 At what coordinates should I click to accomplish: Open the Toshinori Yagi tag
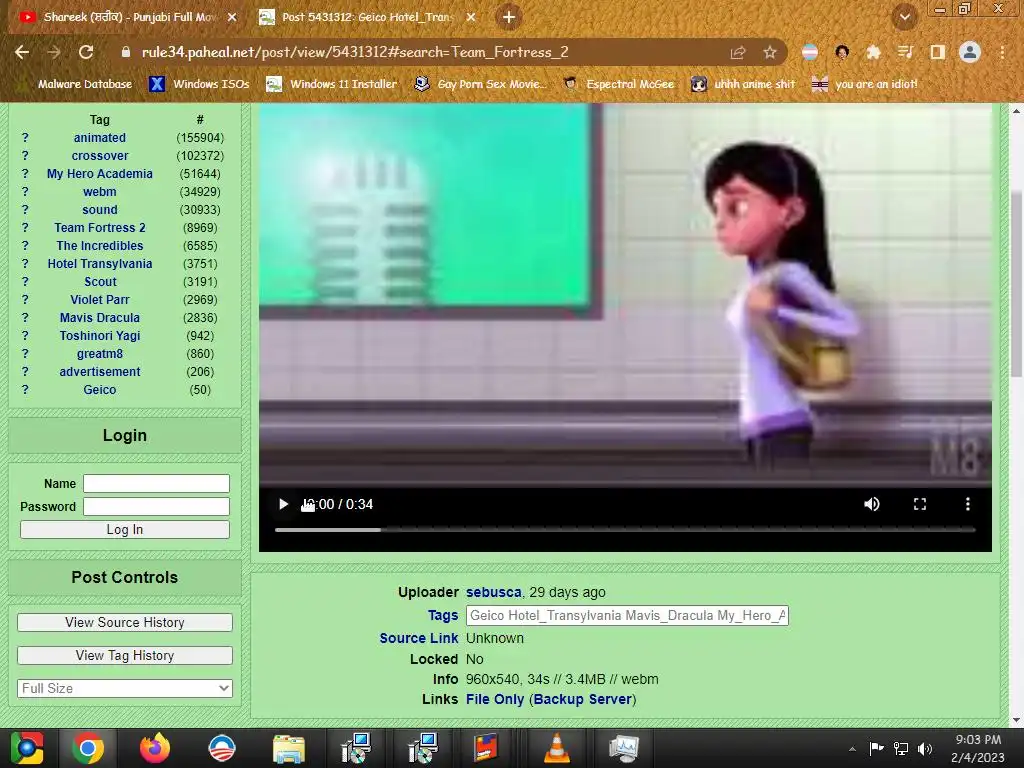tap(100, 336)
